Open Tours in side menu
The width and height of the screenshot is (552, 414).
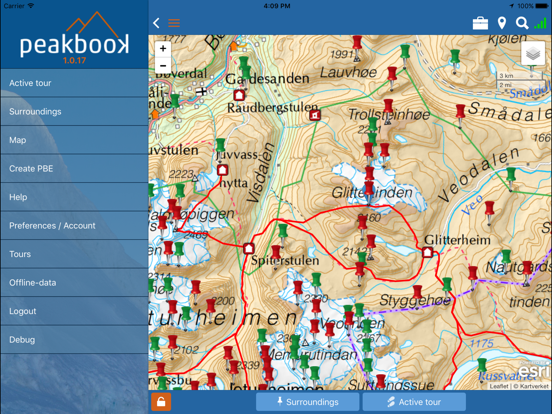[74, 254]
